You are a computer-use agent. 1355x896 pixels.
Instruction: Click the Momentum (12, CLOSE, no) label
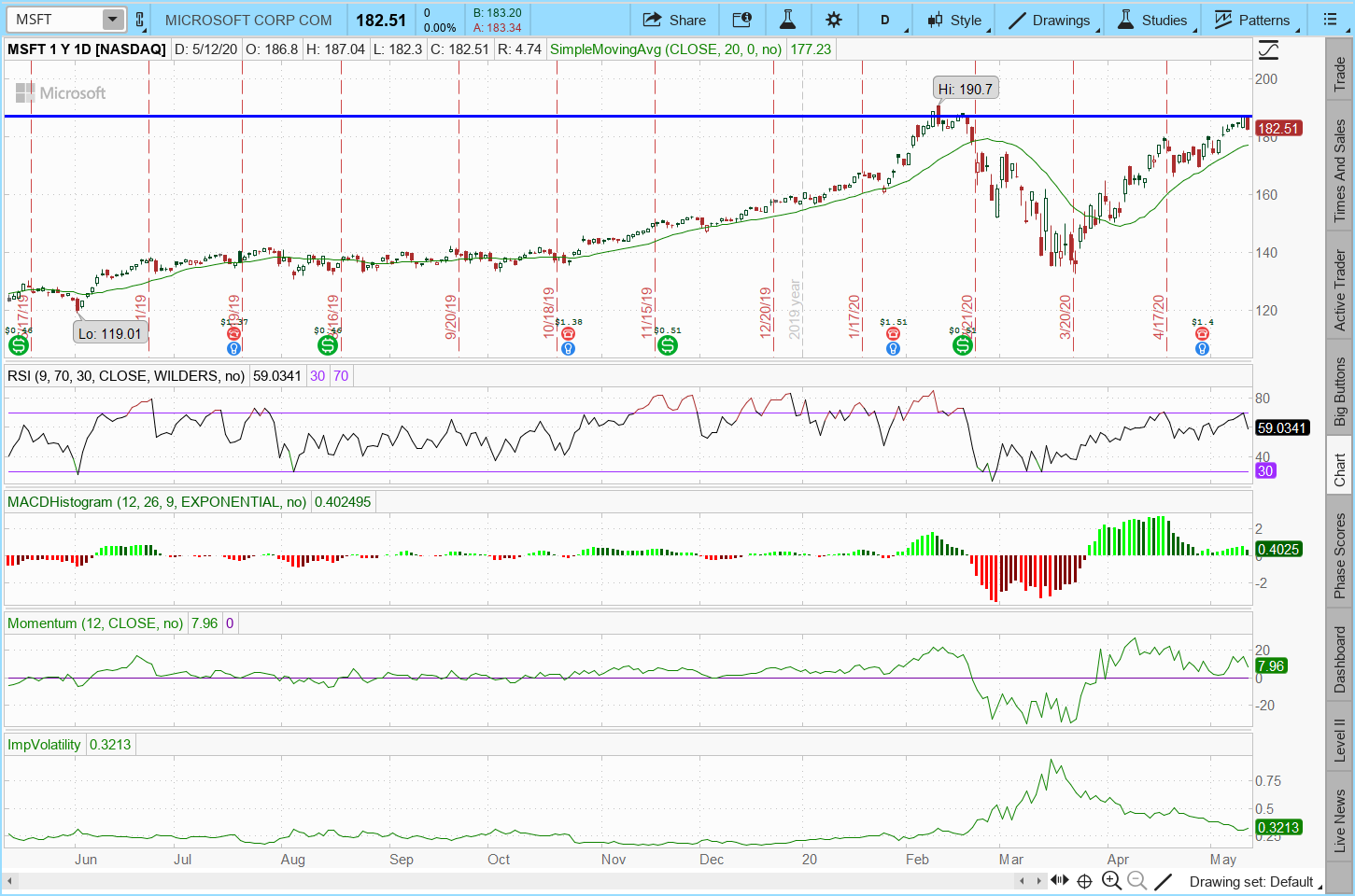point(95,623)
